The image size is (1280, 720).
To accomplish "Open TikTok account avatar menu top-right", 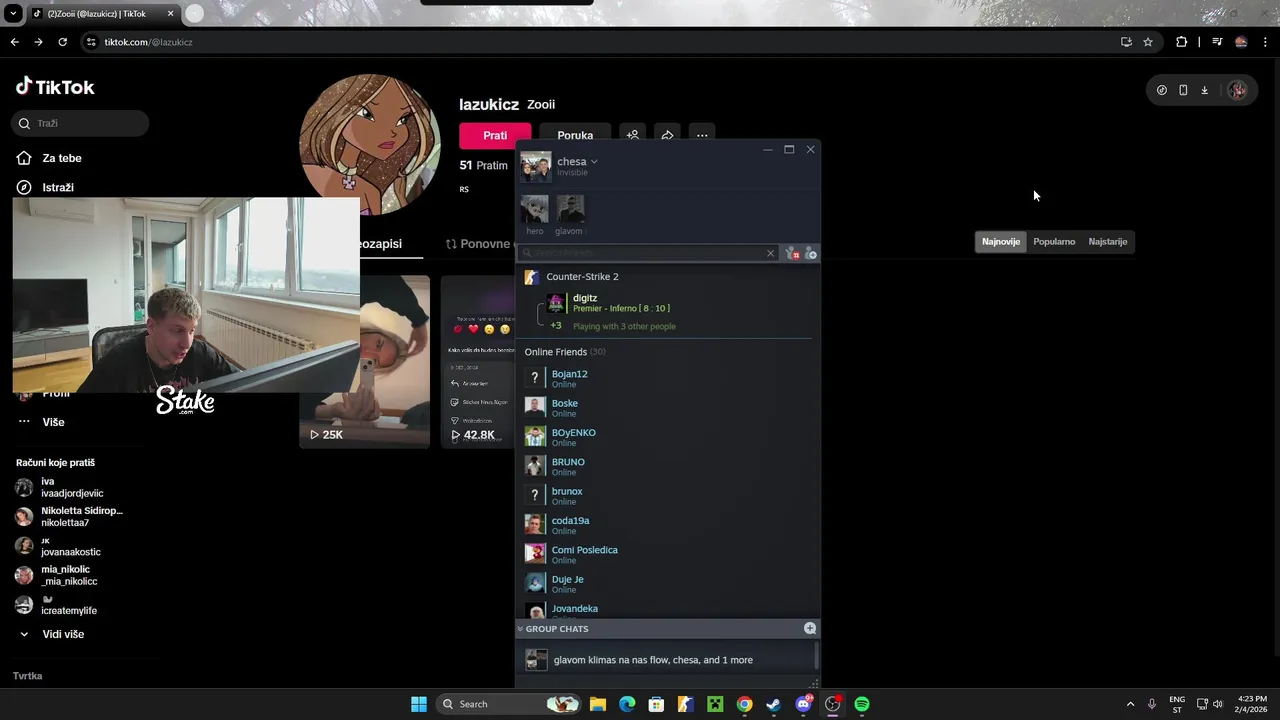I will (x=1238, y=90).
